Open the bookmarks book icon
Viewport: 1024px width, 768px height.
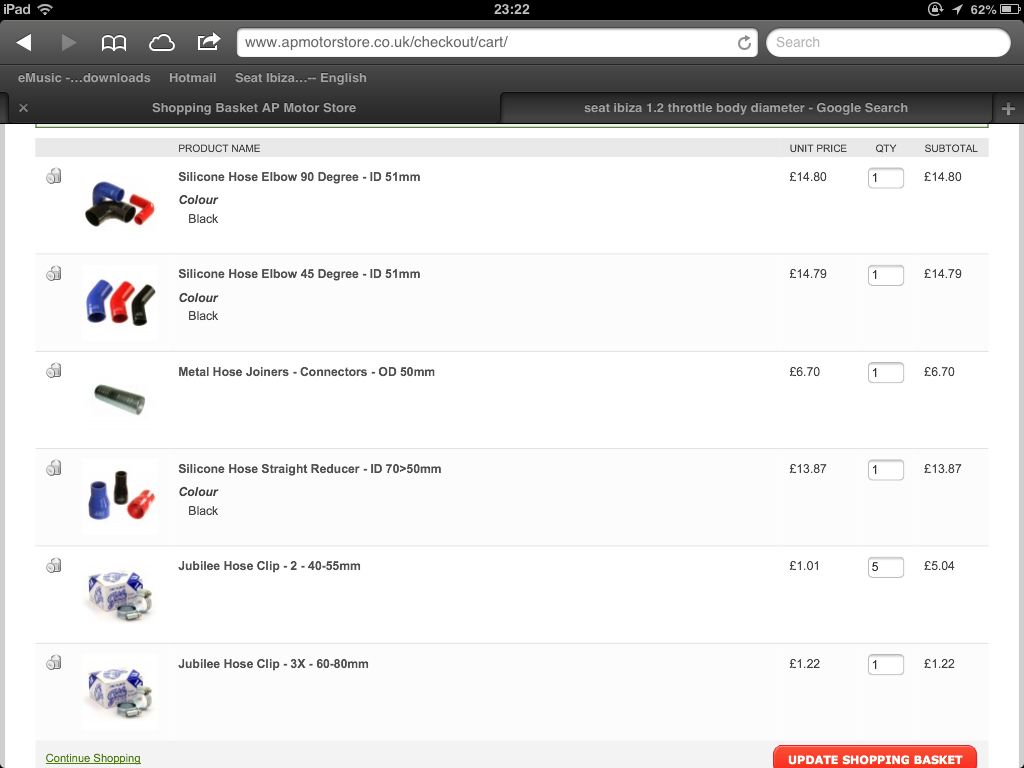point(114,43)
